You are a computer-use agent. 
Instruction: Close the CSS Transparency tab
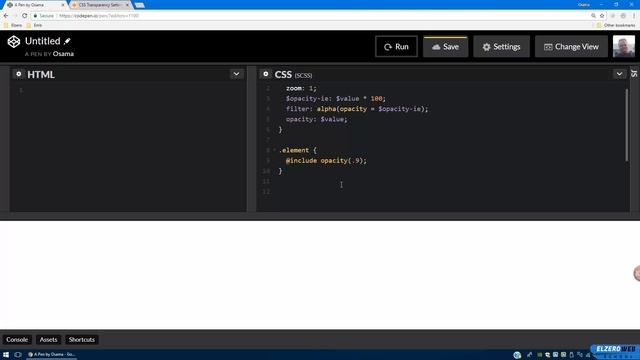click(127, 5)
